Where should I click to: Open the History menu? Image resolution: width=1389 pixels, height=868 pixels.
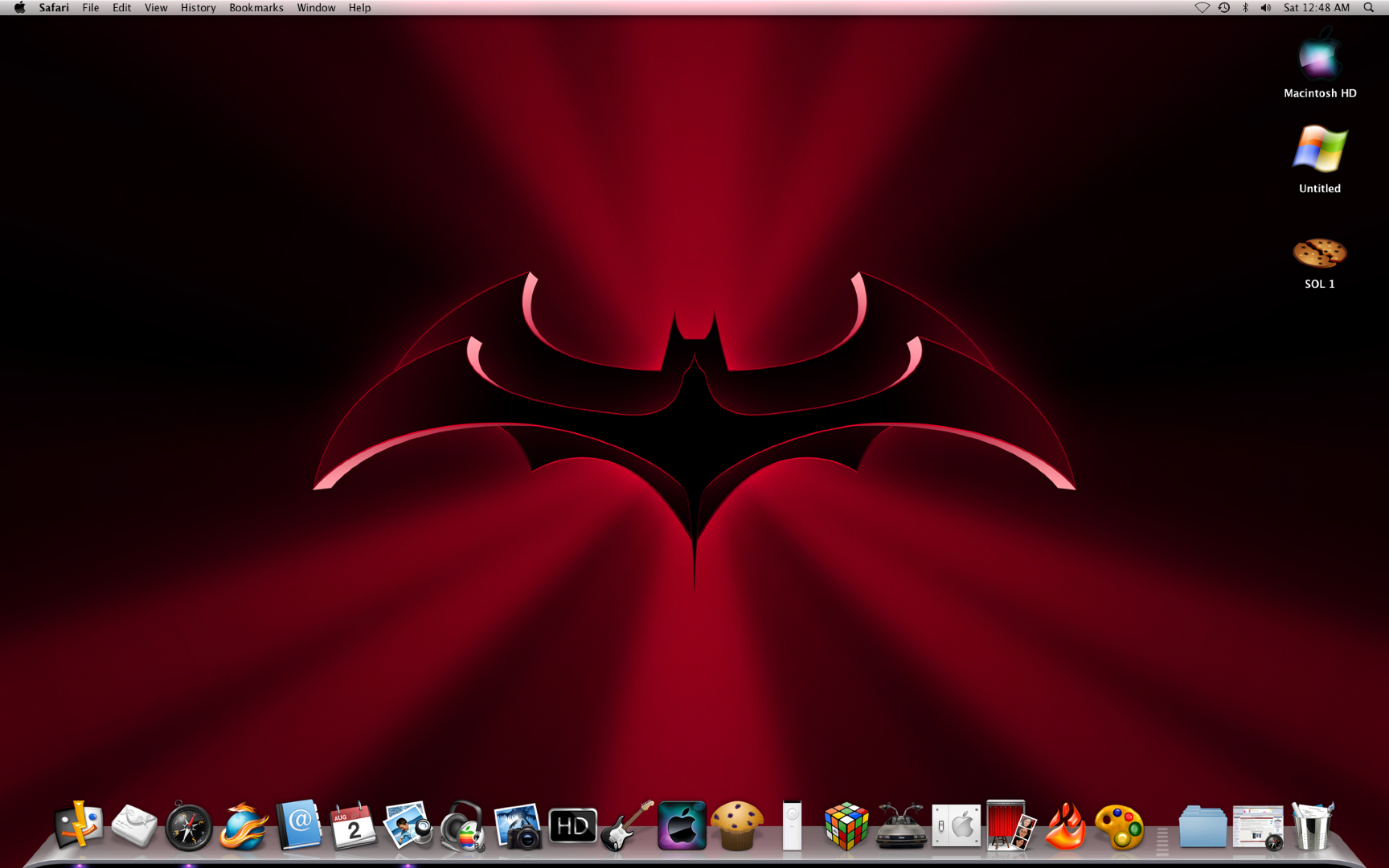[199, 8]
